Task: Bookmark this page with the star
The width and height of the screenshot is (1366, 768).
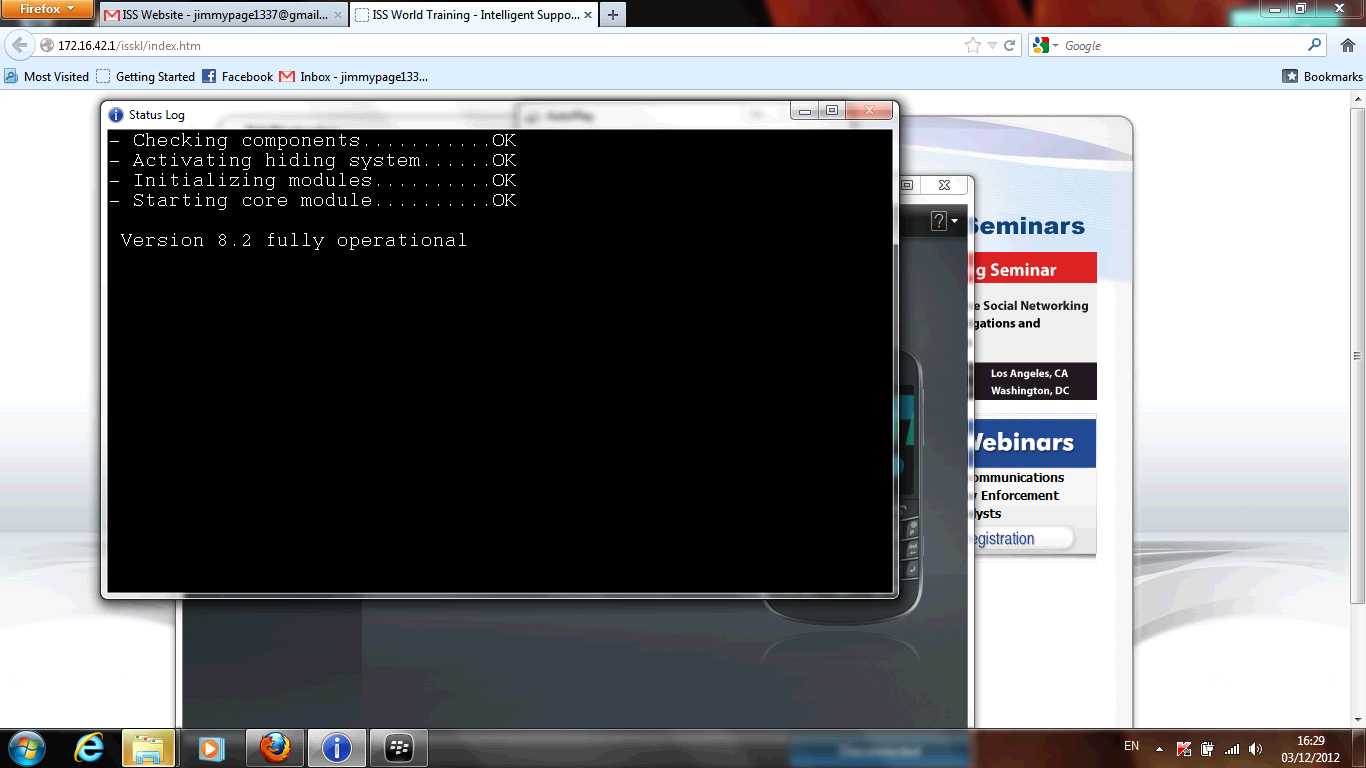Action: (x=972, y=46)
